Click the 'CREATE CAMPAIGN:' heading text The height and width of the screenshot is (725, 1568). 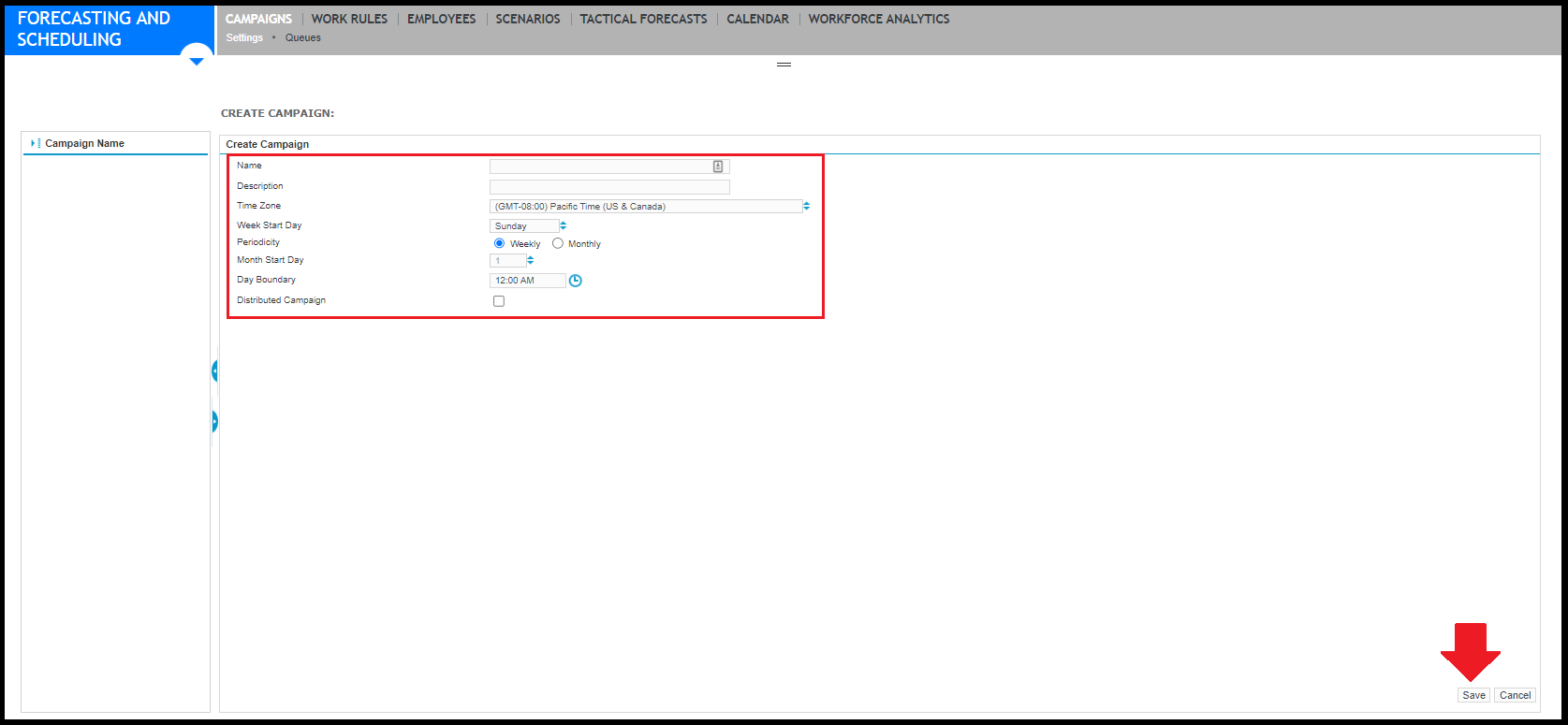tap(277, 113)
